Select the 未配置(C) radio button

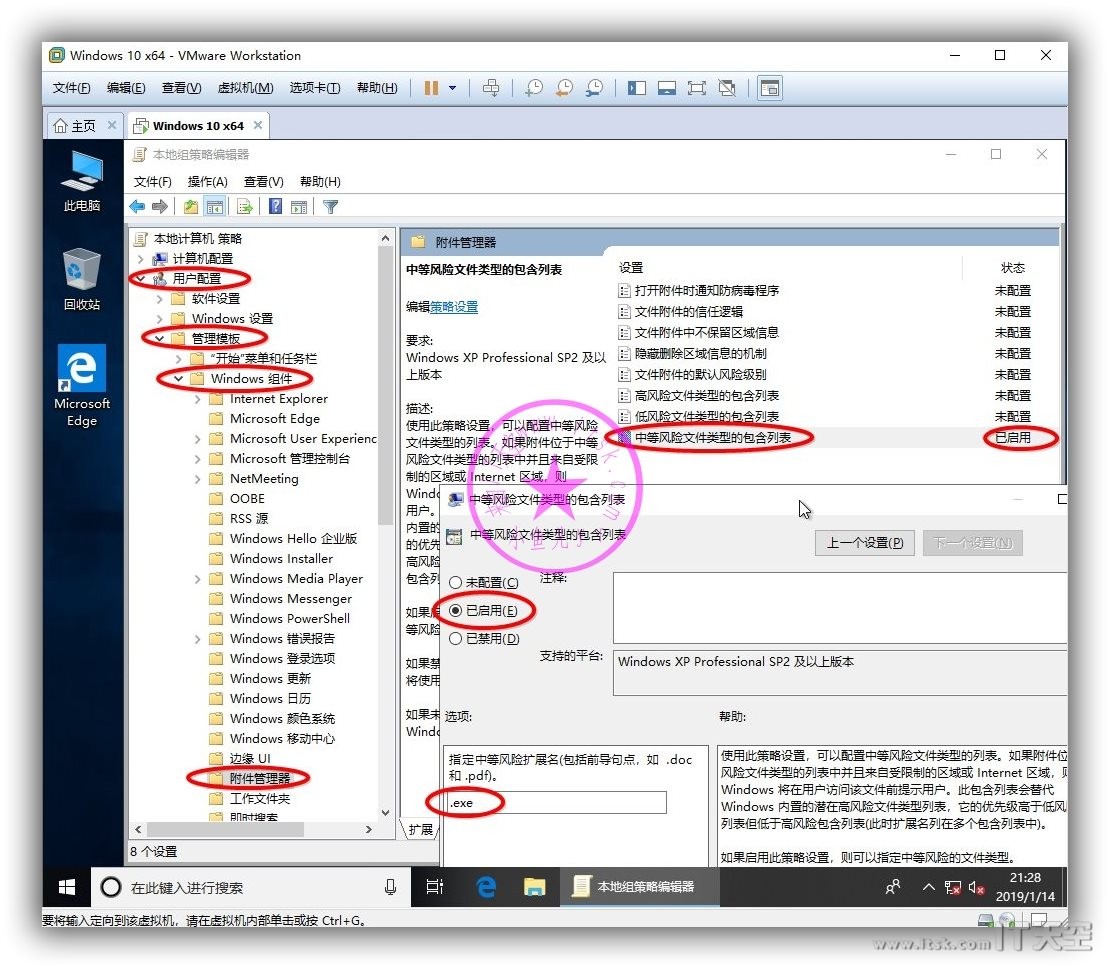(455, 583)
